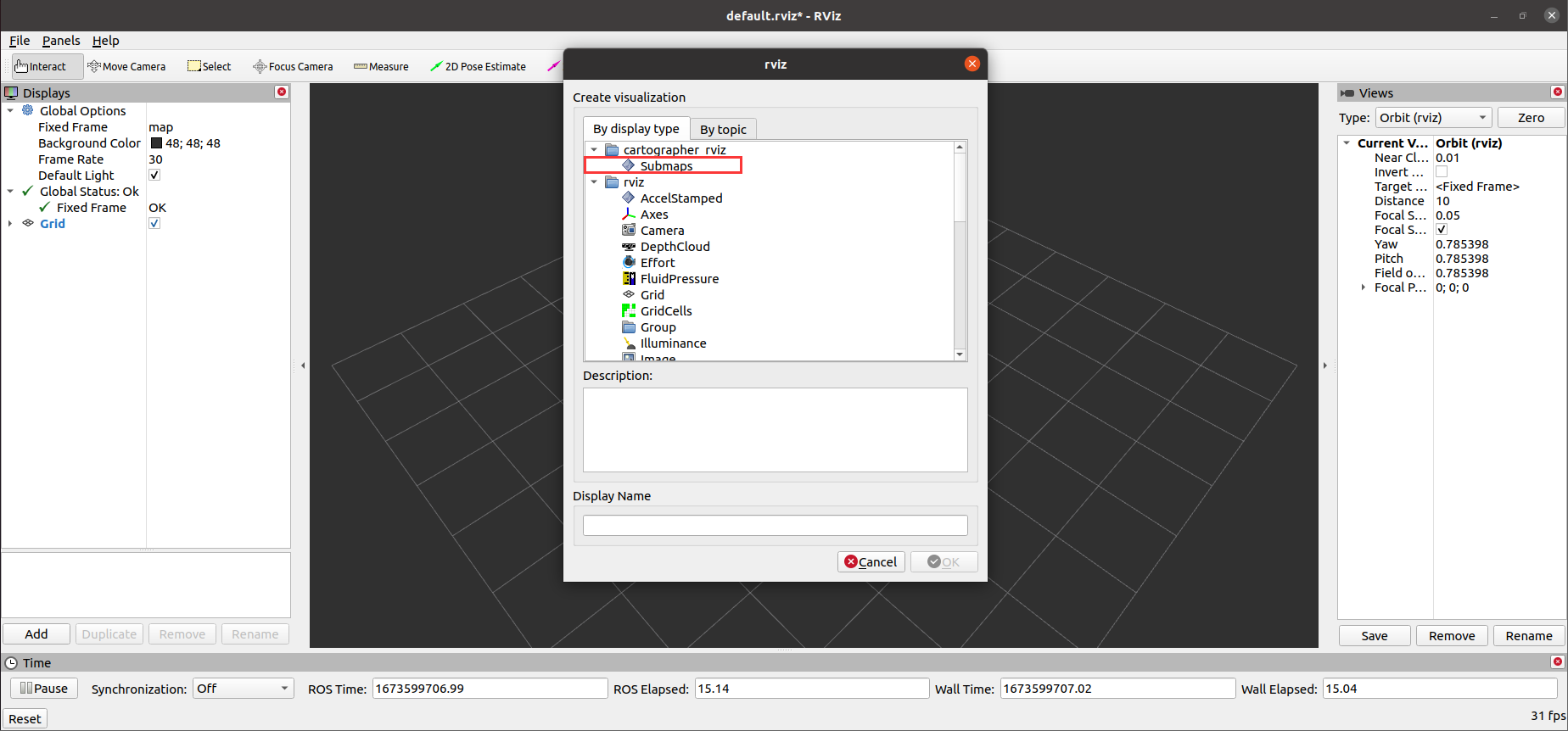
Task: Collapse the Global Status tree node
Action: click(10, 191)
